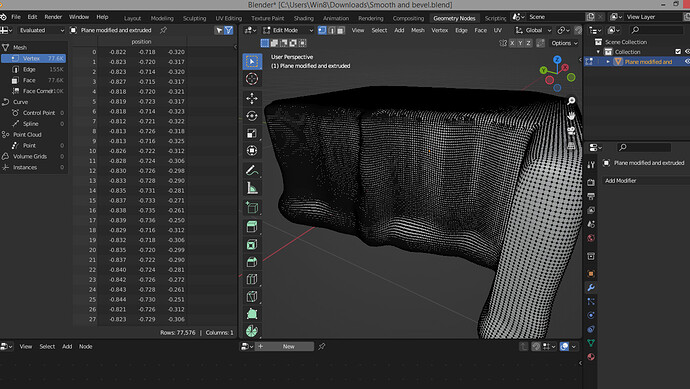The height and width of the screenshot is (389, 690).
Task: Unpin the spreadsheet data pin
Action: pyautogui.click(x=163, y=30)
